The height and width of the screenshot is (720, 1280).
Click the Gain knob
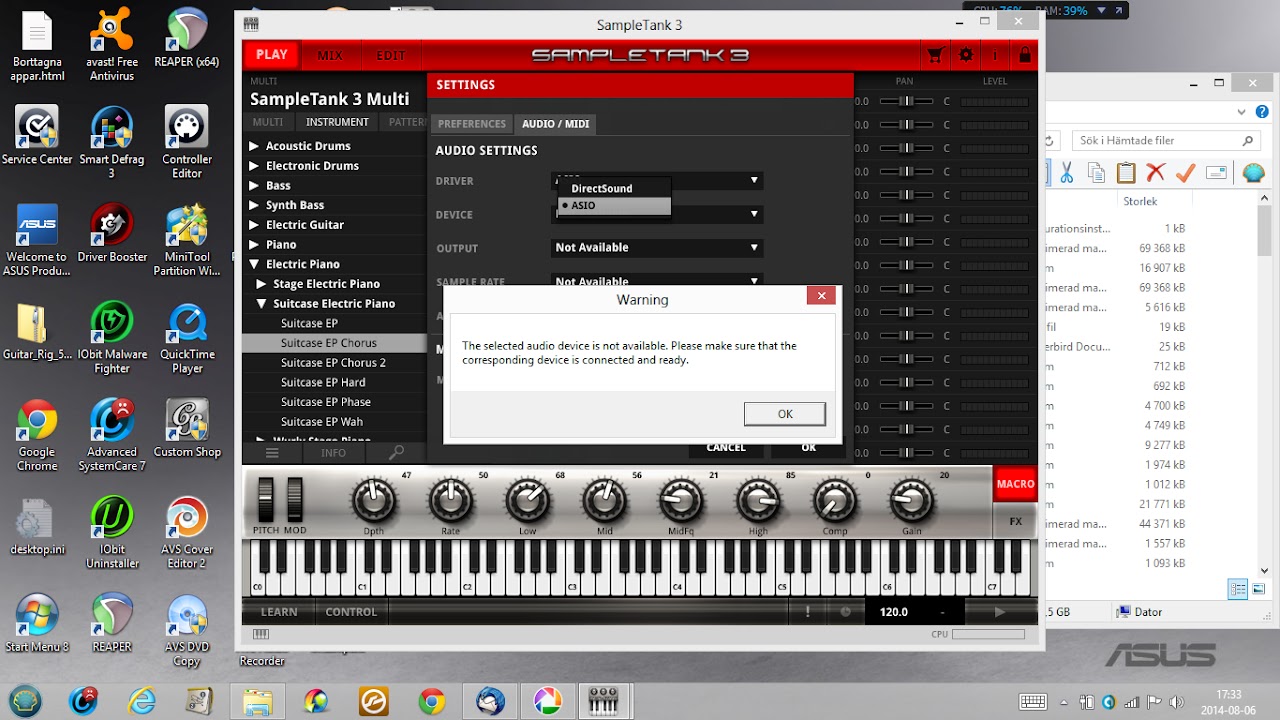click(911, 500)
